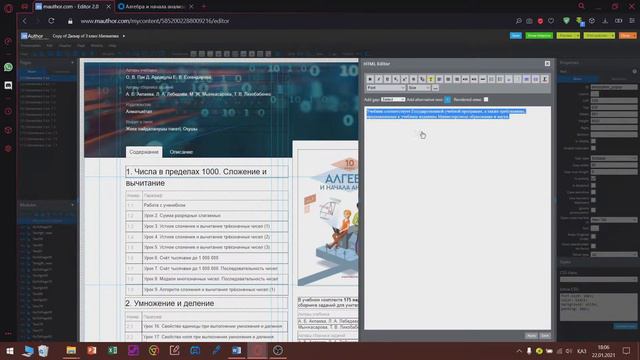Select the Описание tab on the page
This screenshot has width=640, height=360.
(x=181, y=152)
